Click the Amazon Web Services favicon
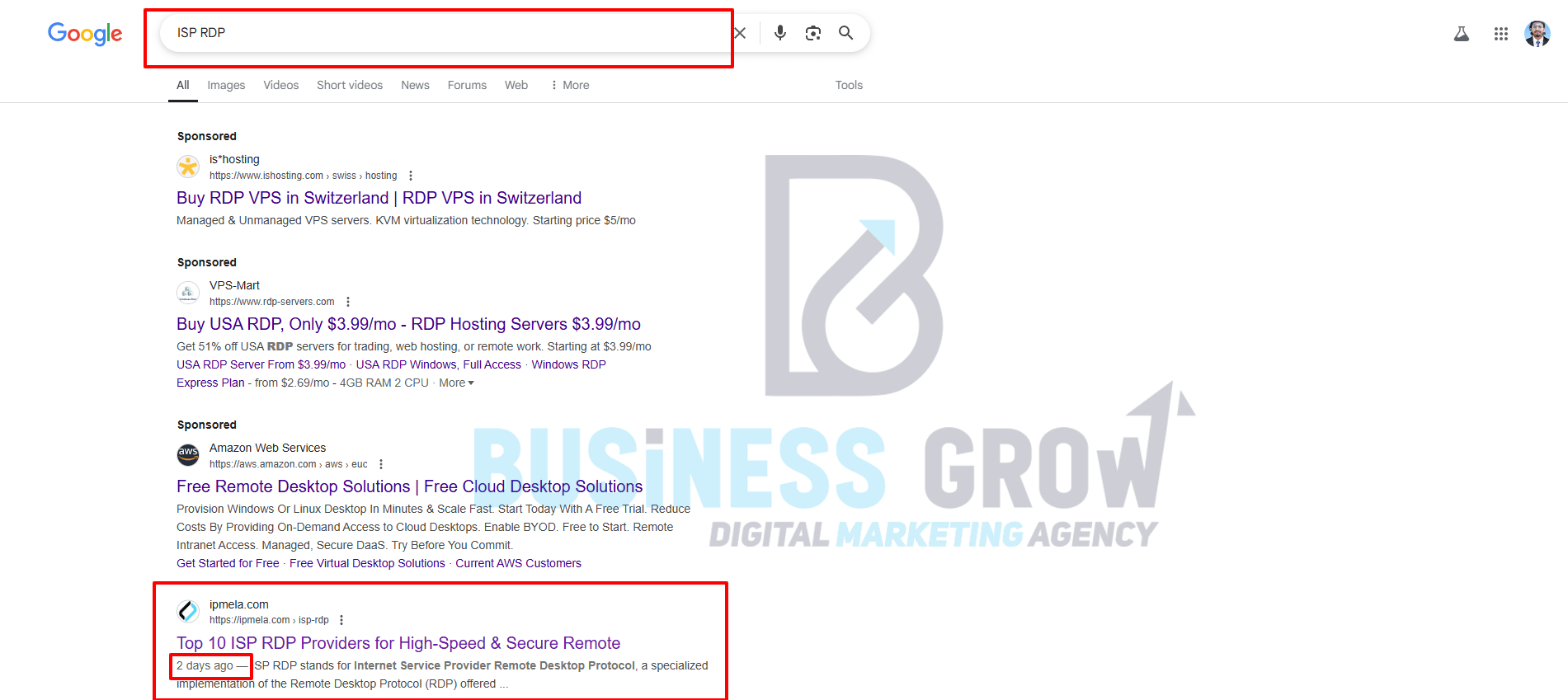This screenshot has height=700, width=1568. pos(188,455)
